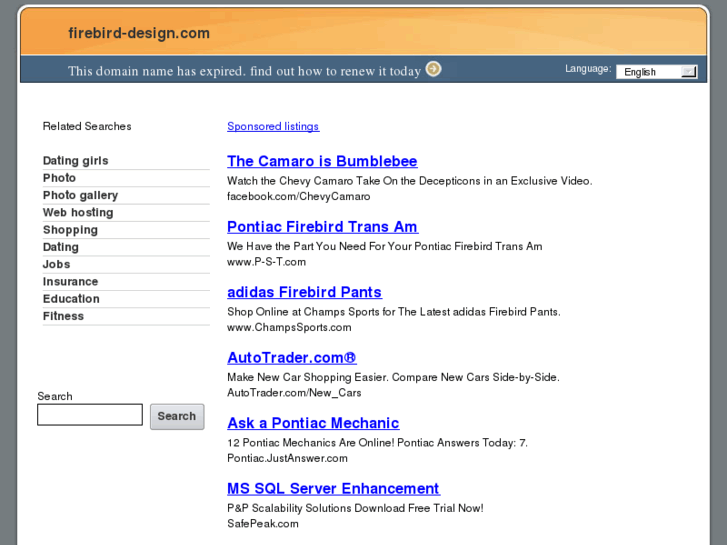727x545 pixels.
Task: Click www.P-S-T.com URL text
Action: [267, 262]
